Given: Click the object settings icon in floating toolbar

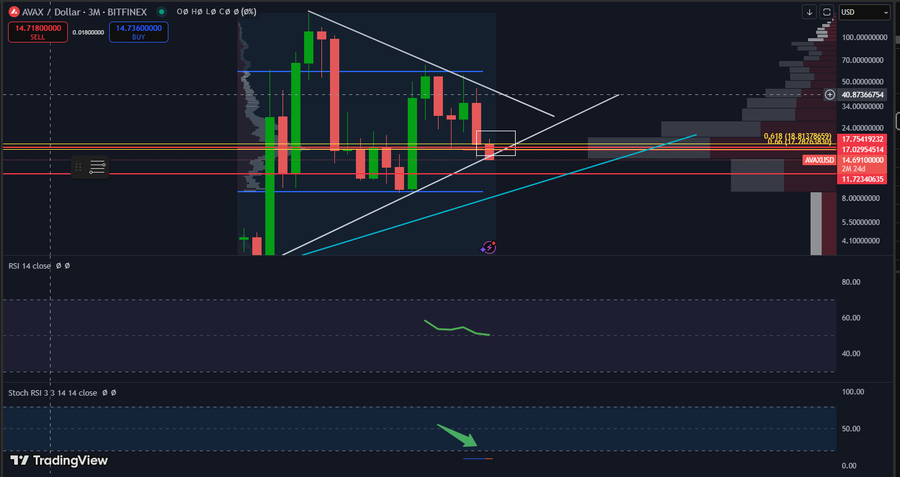Looking at the screenshot, I should [x=98, y=168].
